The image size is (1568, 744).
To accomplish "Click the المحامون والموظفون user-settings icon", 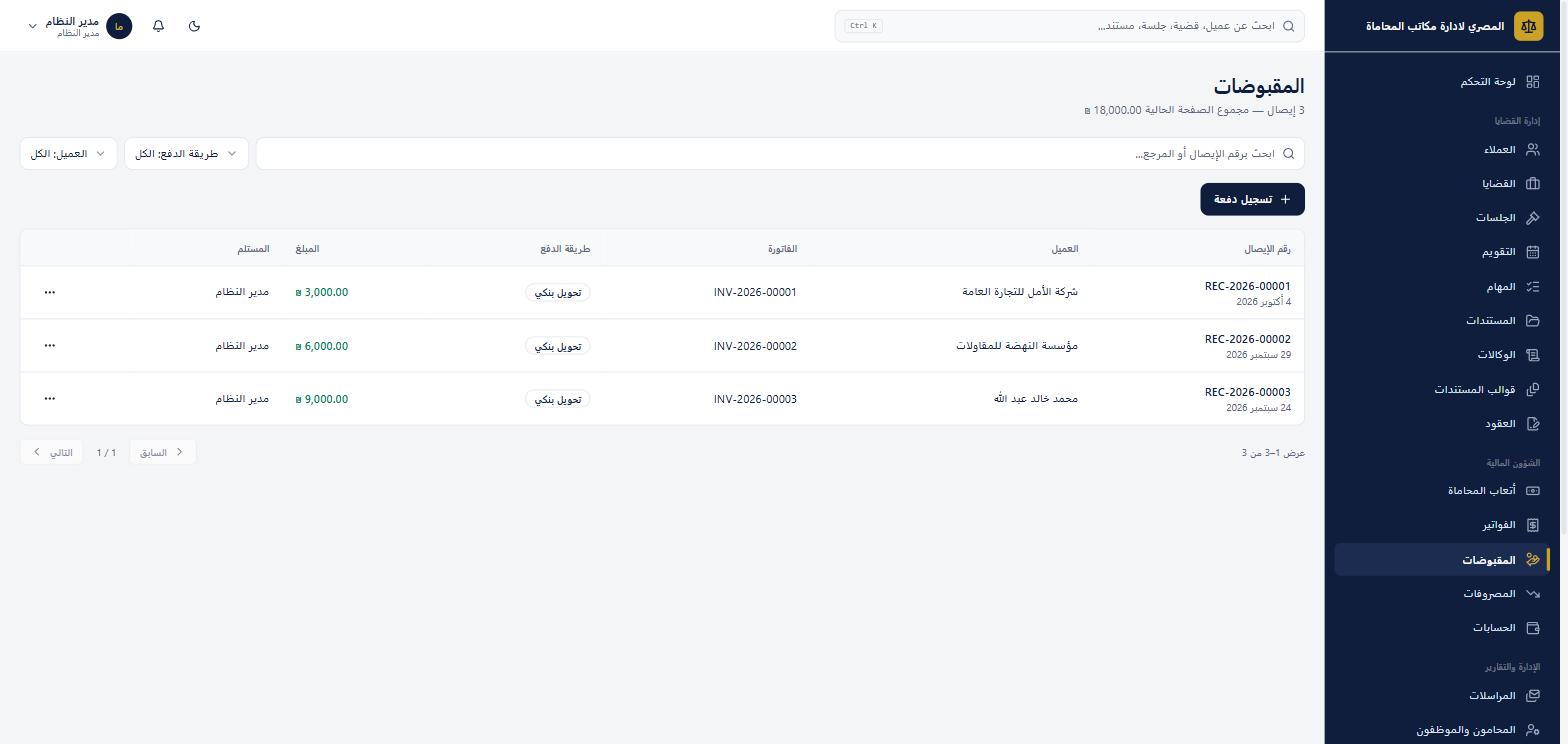I will coord(1533,730).
